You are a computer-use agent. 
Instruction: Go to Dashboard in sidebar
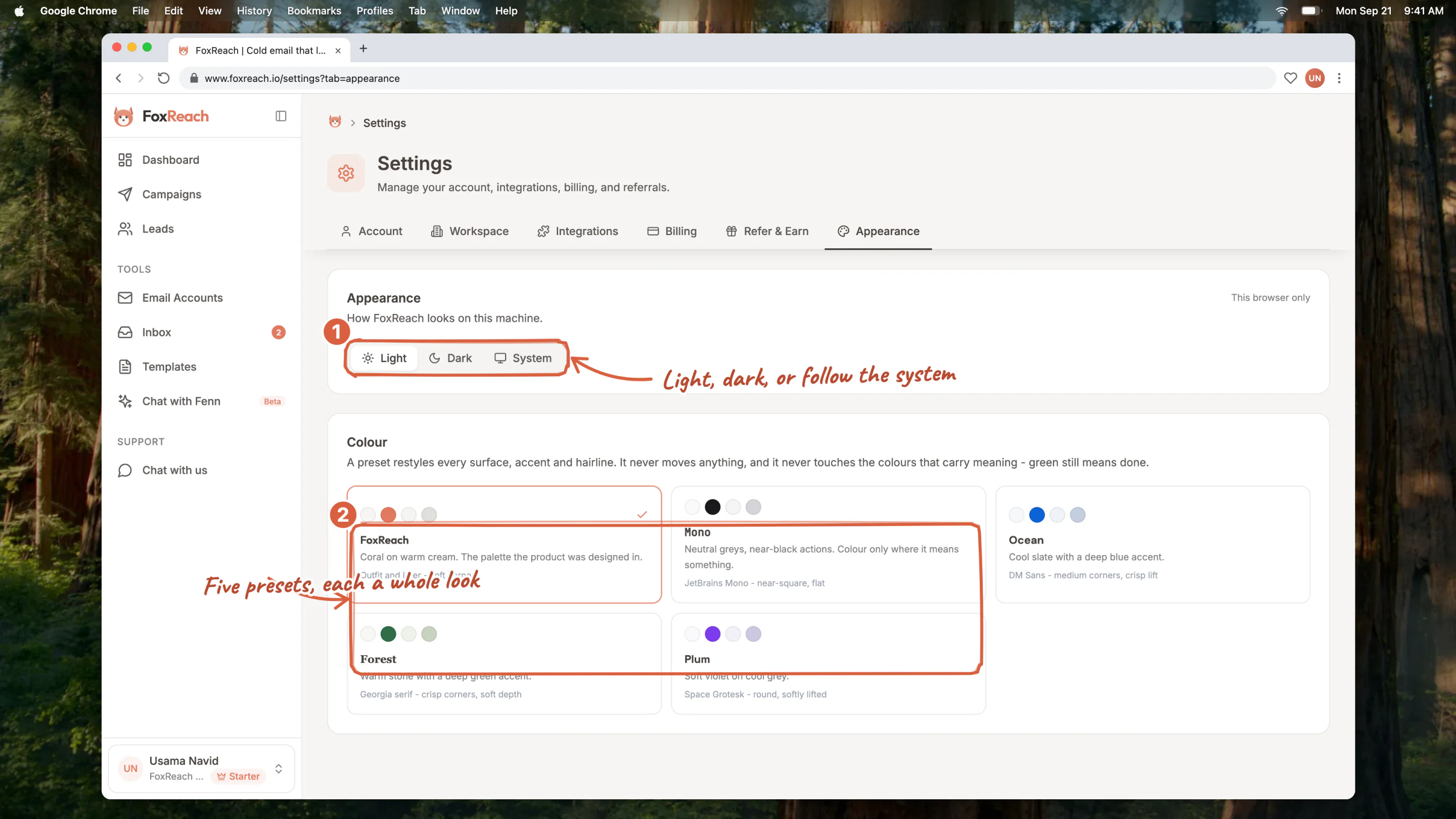pos(201,160)
